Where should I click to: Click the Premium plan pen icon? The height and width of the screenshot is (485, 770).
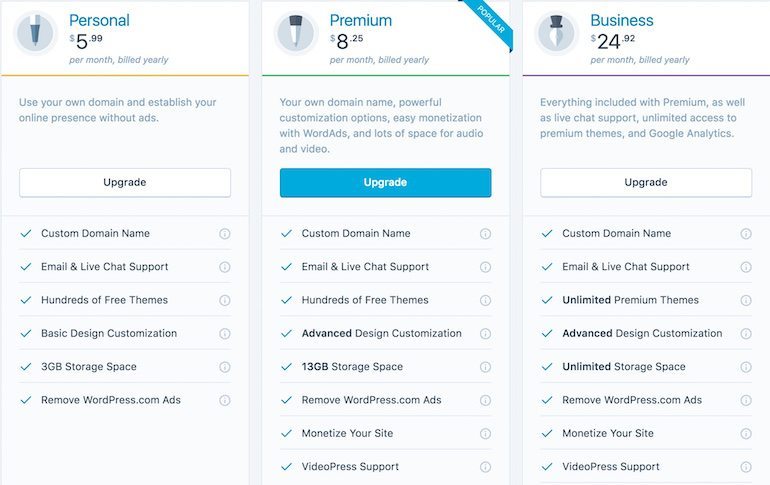[296, 33]
